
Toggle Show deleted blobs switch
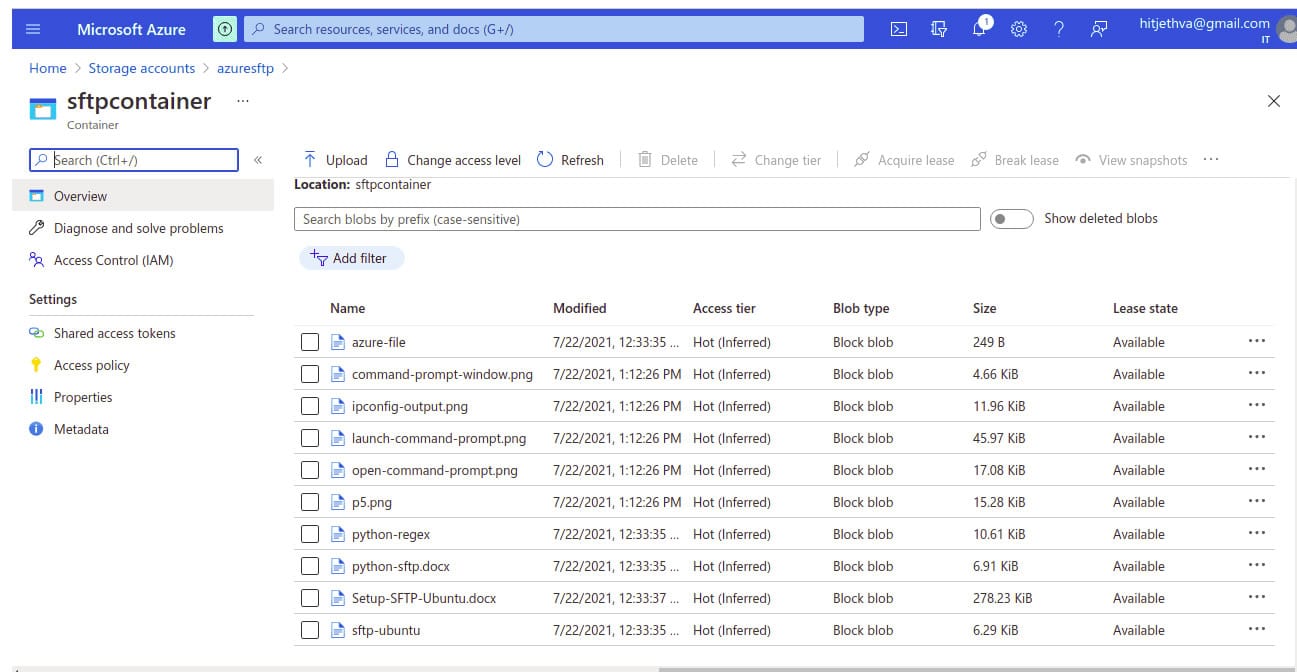coord(1011,219)
